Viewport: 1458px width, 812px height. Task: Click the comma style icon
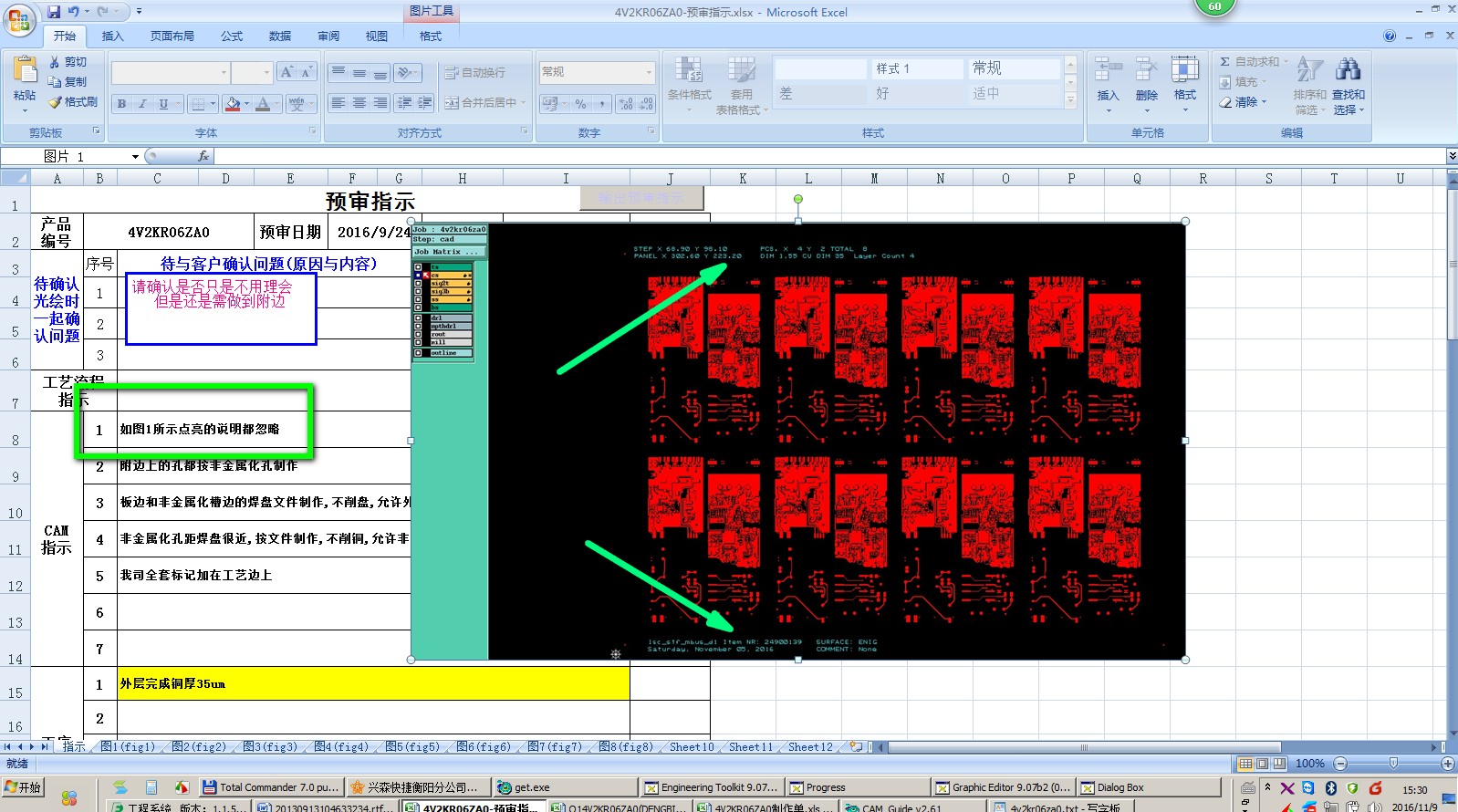(601, 104)
